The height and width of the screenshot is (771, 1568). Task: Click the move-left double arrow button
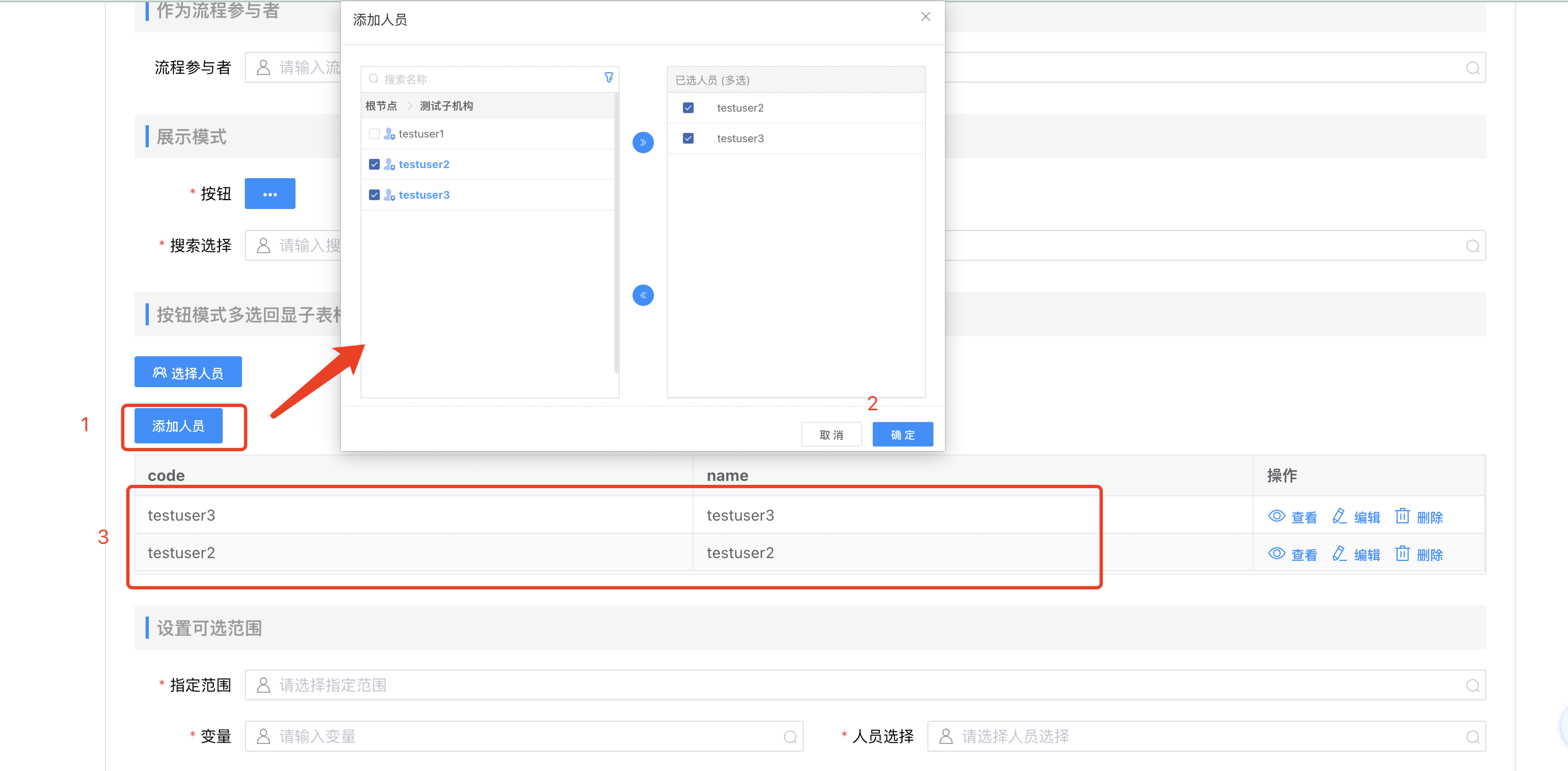tap(643, 296)
